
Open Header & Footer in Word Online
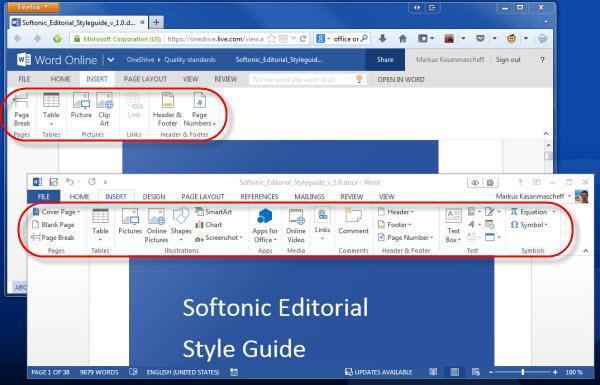[167, 109]
